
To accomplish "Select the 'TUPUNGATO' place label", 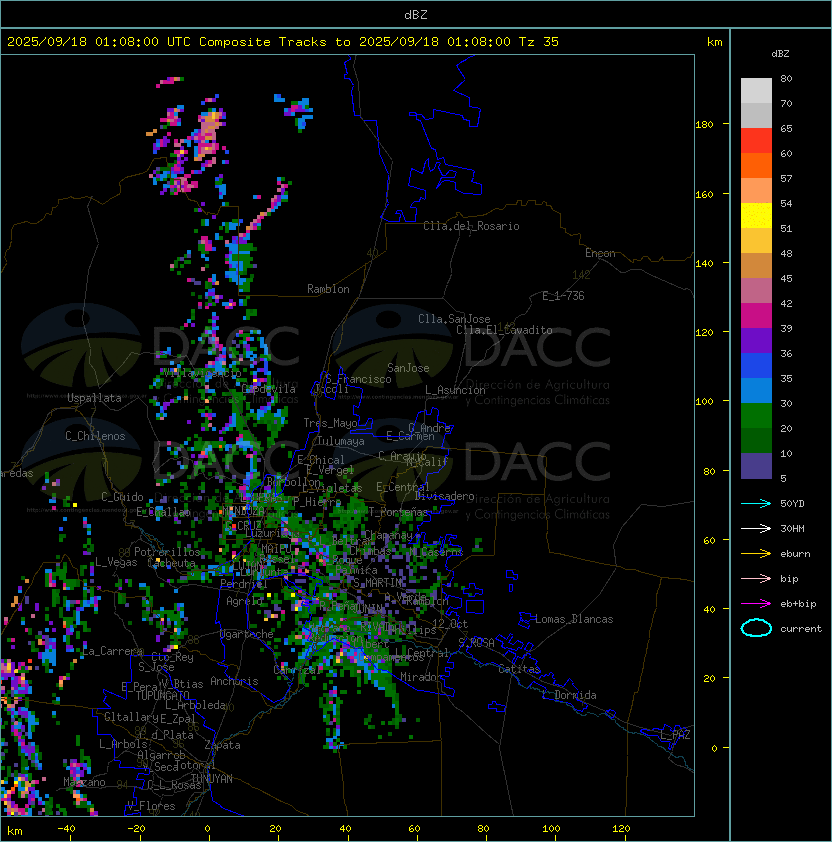I will point(162,695).
